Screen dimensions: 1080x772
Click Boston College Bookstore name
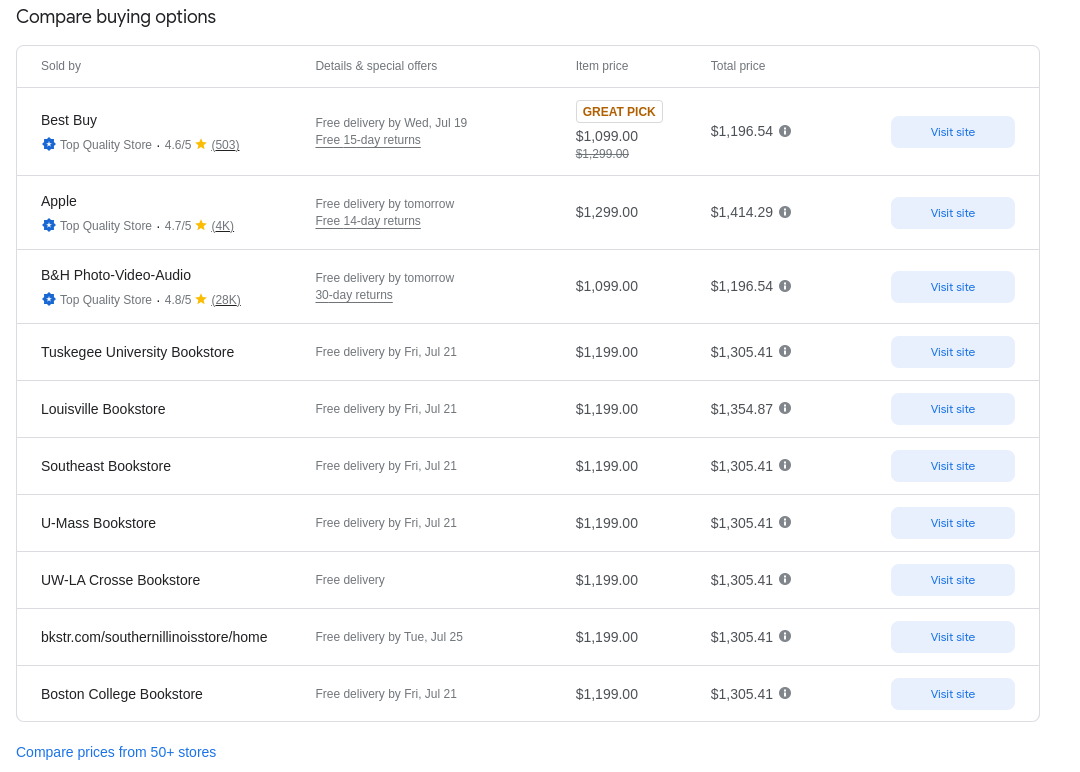point(122,694)
